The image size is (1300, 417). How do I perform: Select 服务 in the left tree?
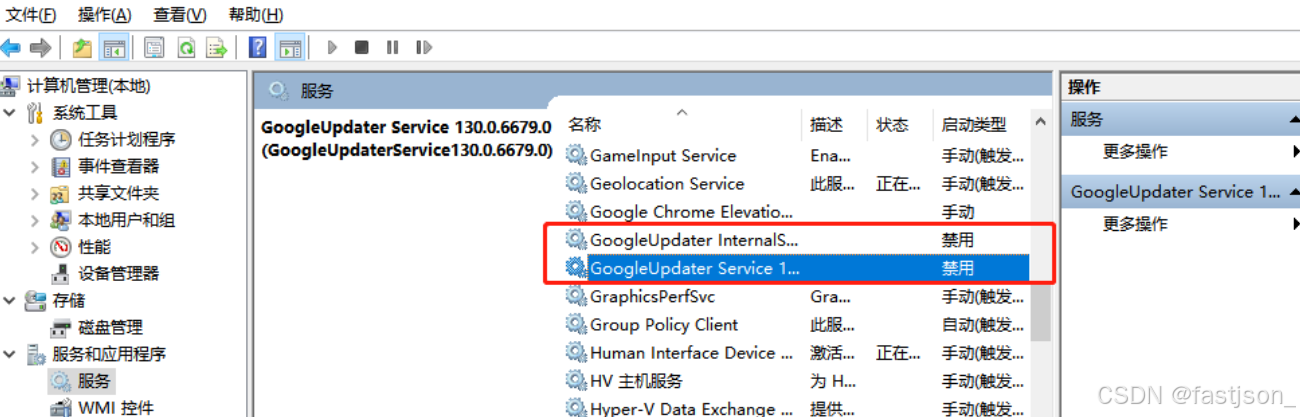[95, 382]
